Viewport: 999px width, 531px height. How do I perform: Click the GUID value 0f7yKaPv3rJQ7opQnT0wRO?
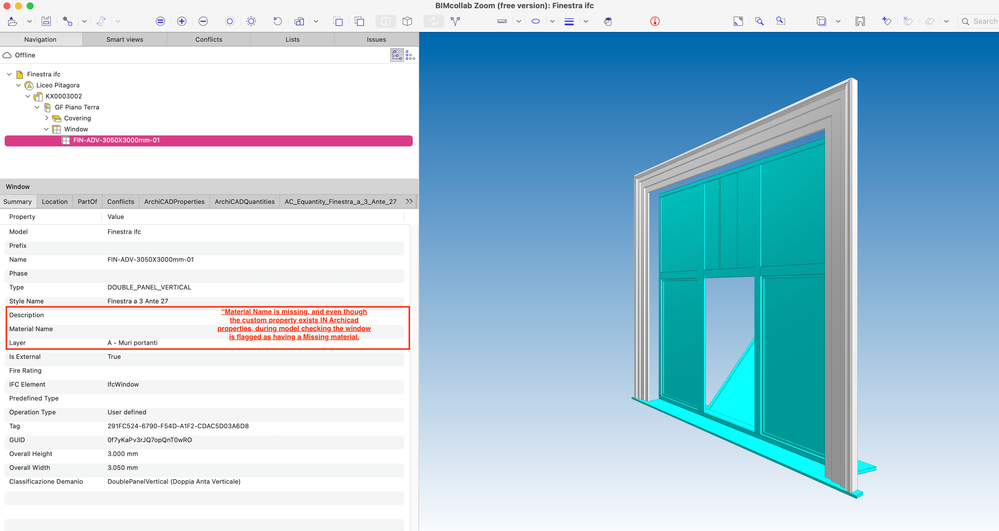coord(150,440)
